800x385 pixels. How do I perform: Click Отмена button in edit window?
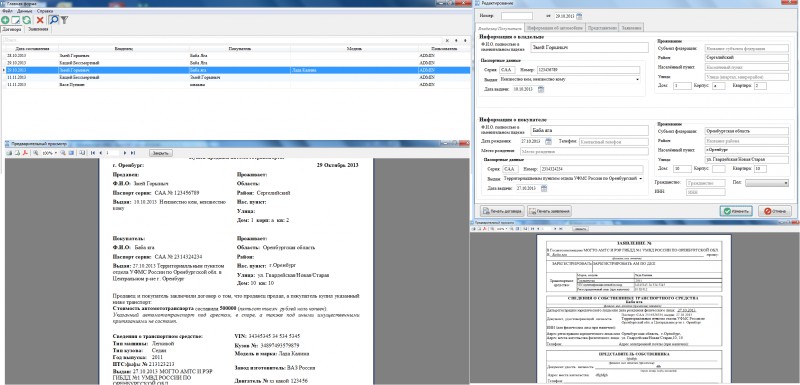774,211
